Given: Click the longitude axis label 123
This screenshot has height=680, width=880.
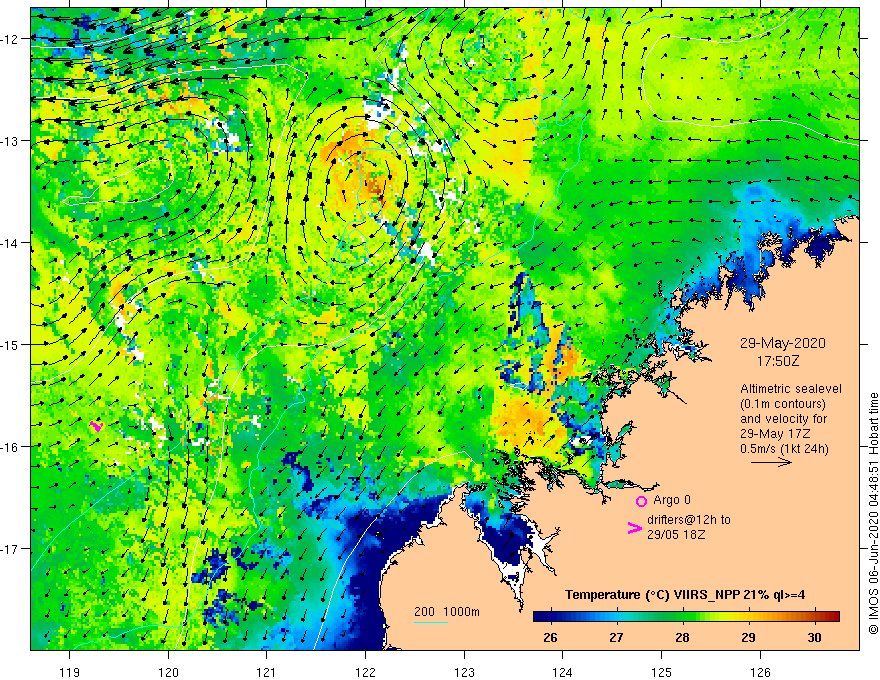Looking at the screenshot, I should (464, 672).
